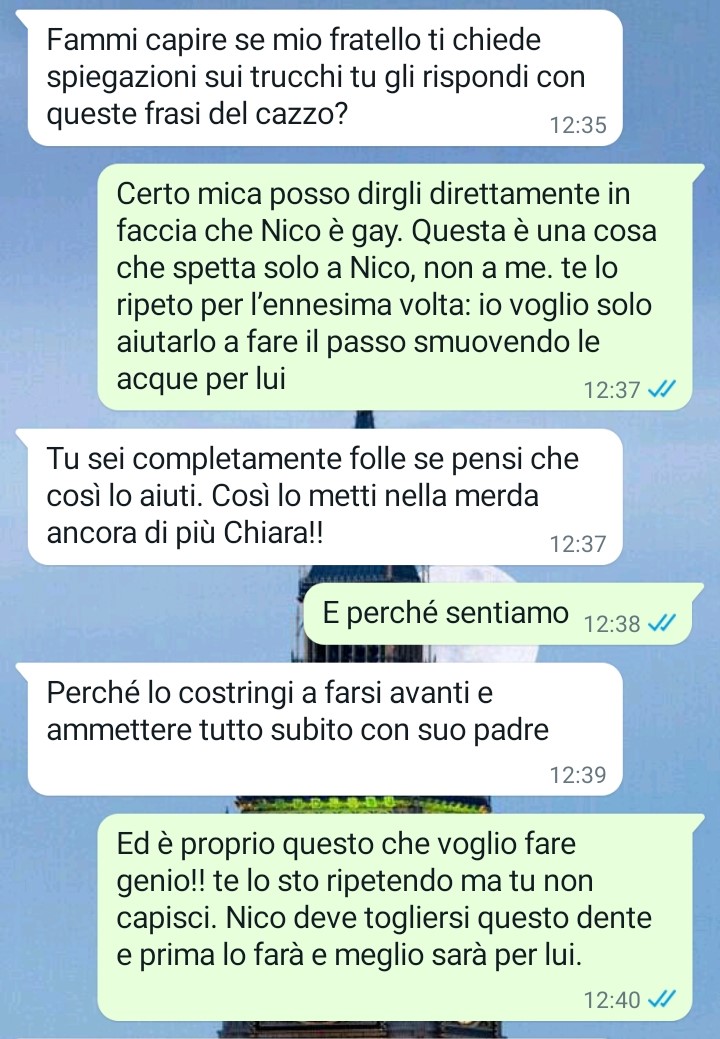Image resolution: width=720 pixels, height=1039 pixels.
Task: Tap the 12:39 timestamp under 'con suo padre'
Action: tap(578, 774)
